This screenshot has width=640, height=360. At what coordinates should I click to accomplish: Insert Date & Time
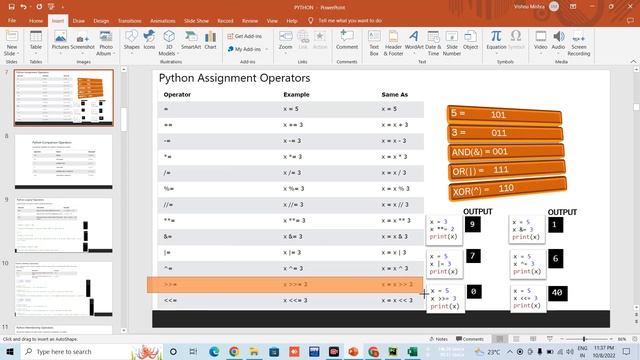click(433, 43)
